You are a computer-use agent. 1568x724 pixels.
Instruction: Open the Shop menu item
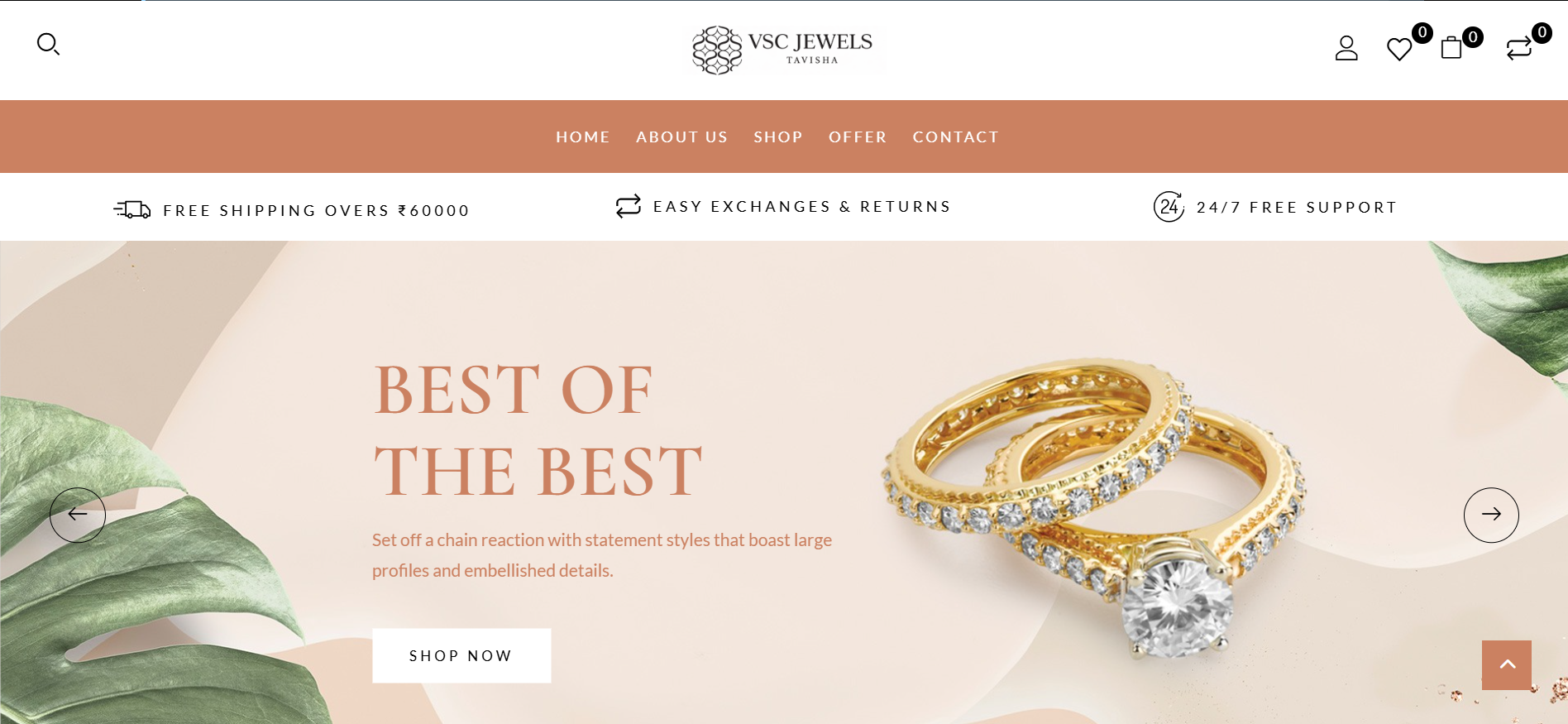(x=778, y=137)
